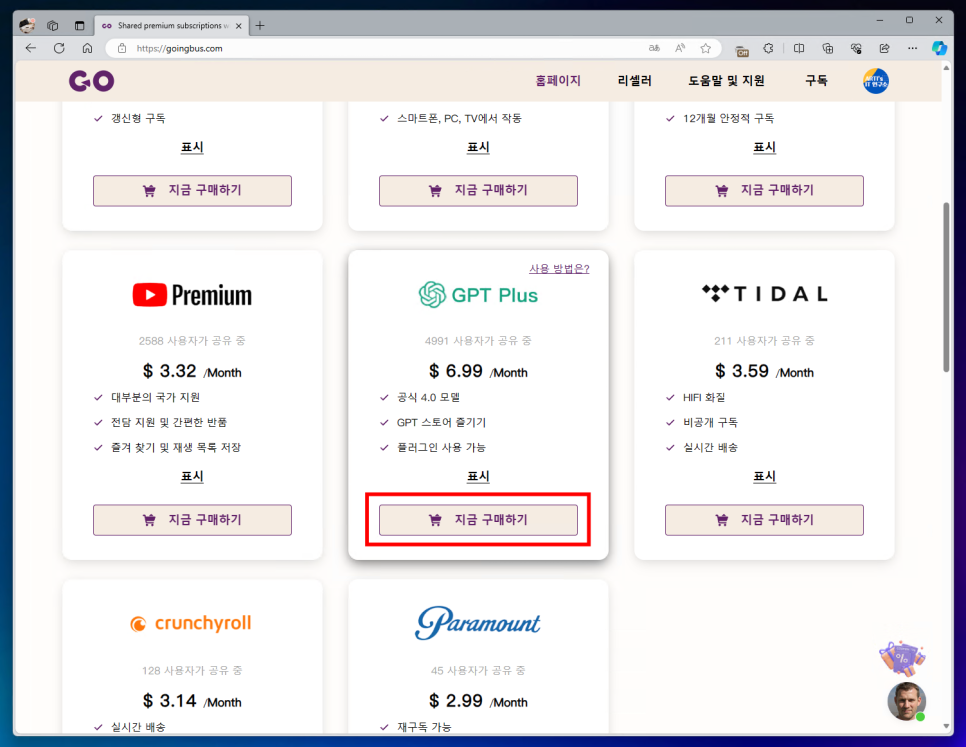
Task: Open the Workspaces icon in title bar
Action: pyautogui.click(x=53, y=25)
